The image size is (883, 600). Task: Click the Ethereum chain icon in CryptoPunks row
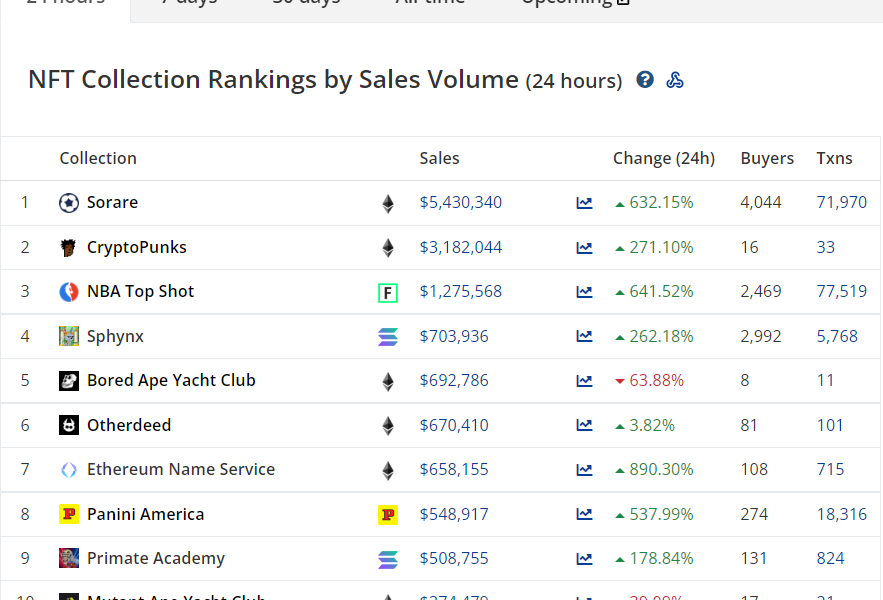click(x=388, y=248)
